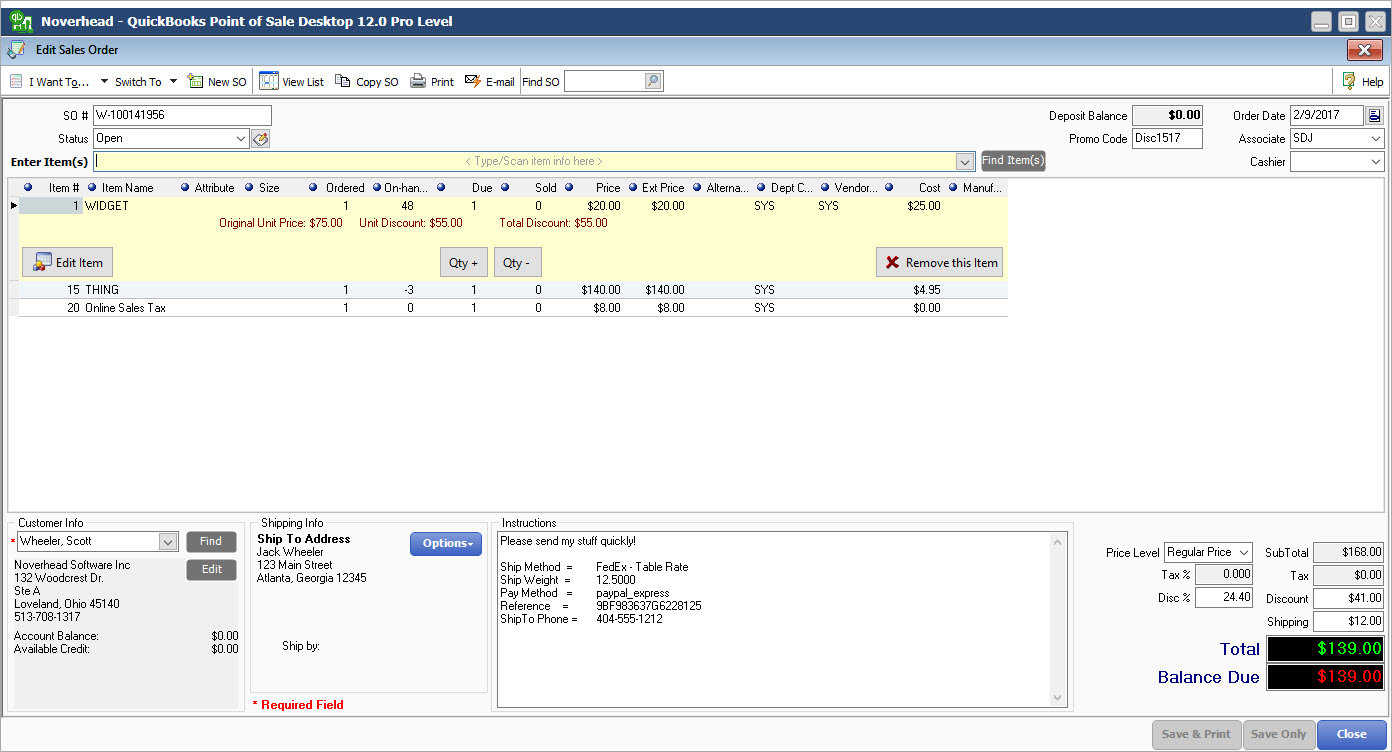Open the Shipping Info Options menu
Image resolution: width=1392 pixels, height=752 pixels.
446,543
